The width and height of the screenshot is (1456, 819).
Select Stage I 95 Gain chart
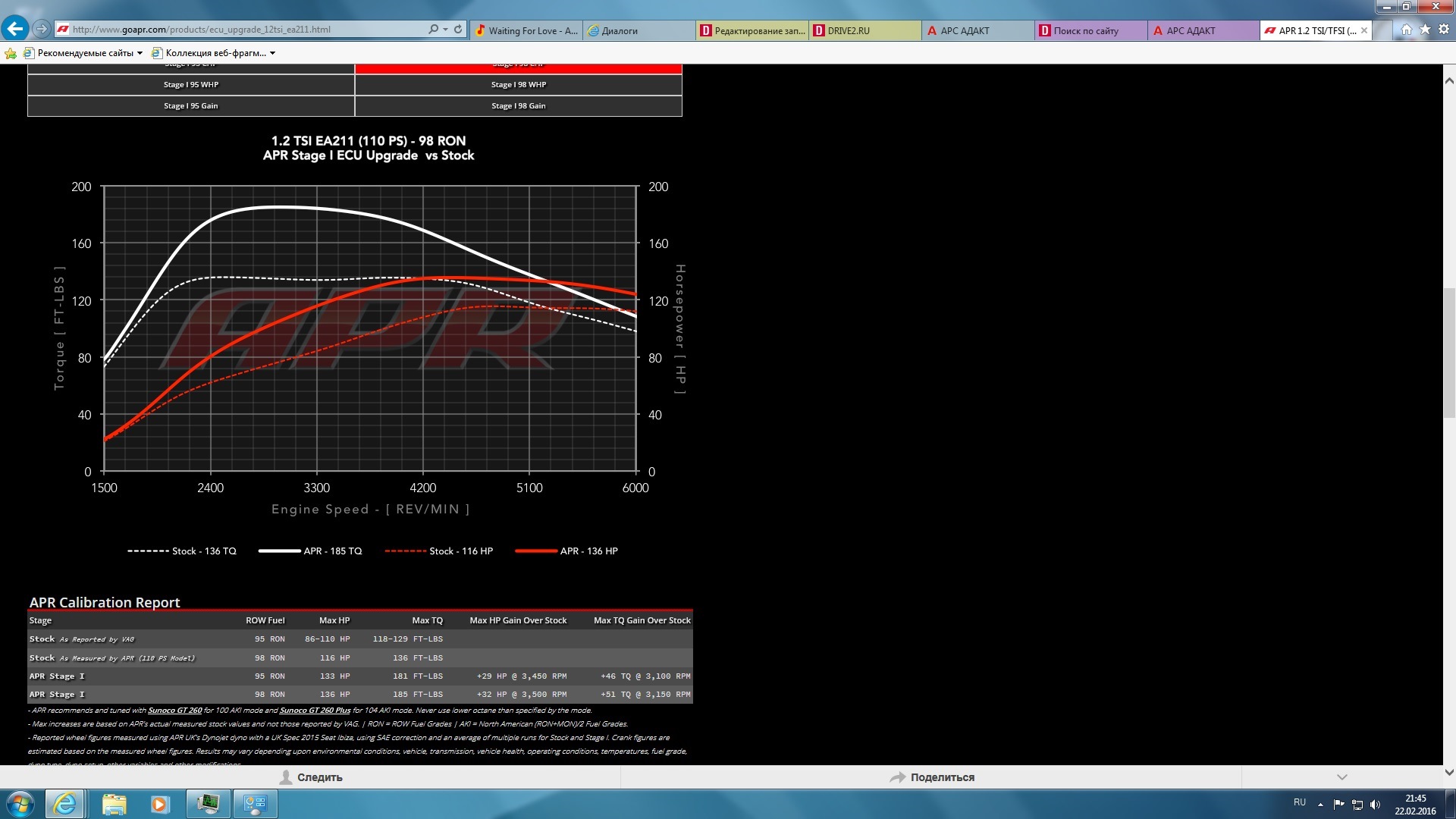coord(191,106)
